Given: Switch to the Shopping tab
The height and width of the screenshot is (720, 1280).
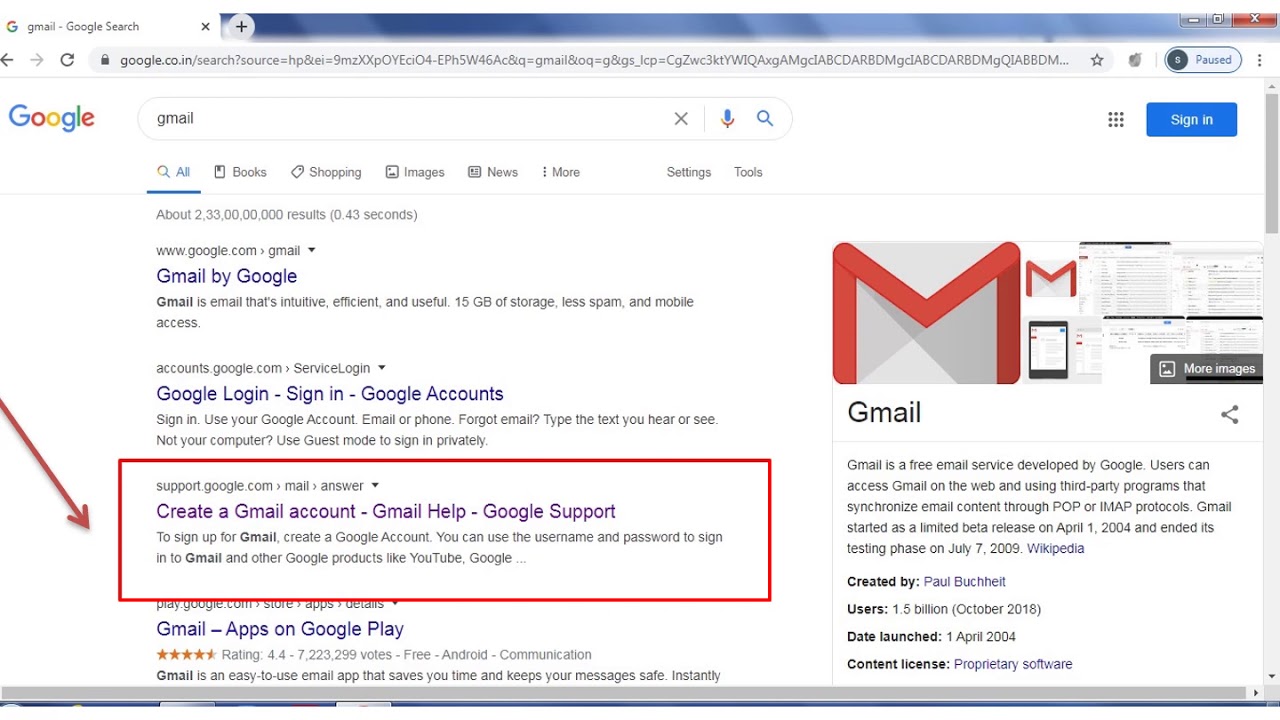Looking at the screenshot, I should [326, 172].
